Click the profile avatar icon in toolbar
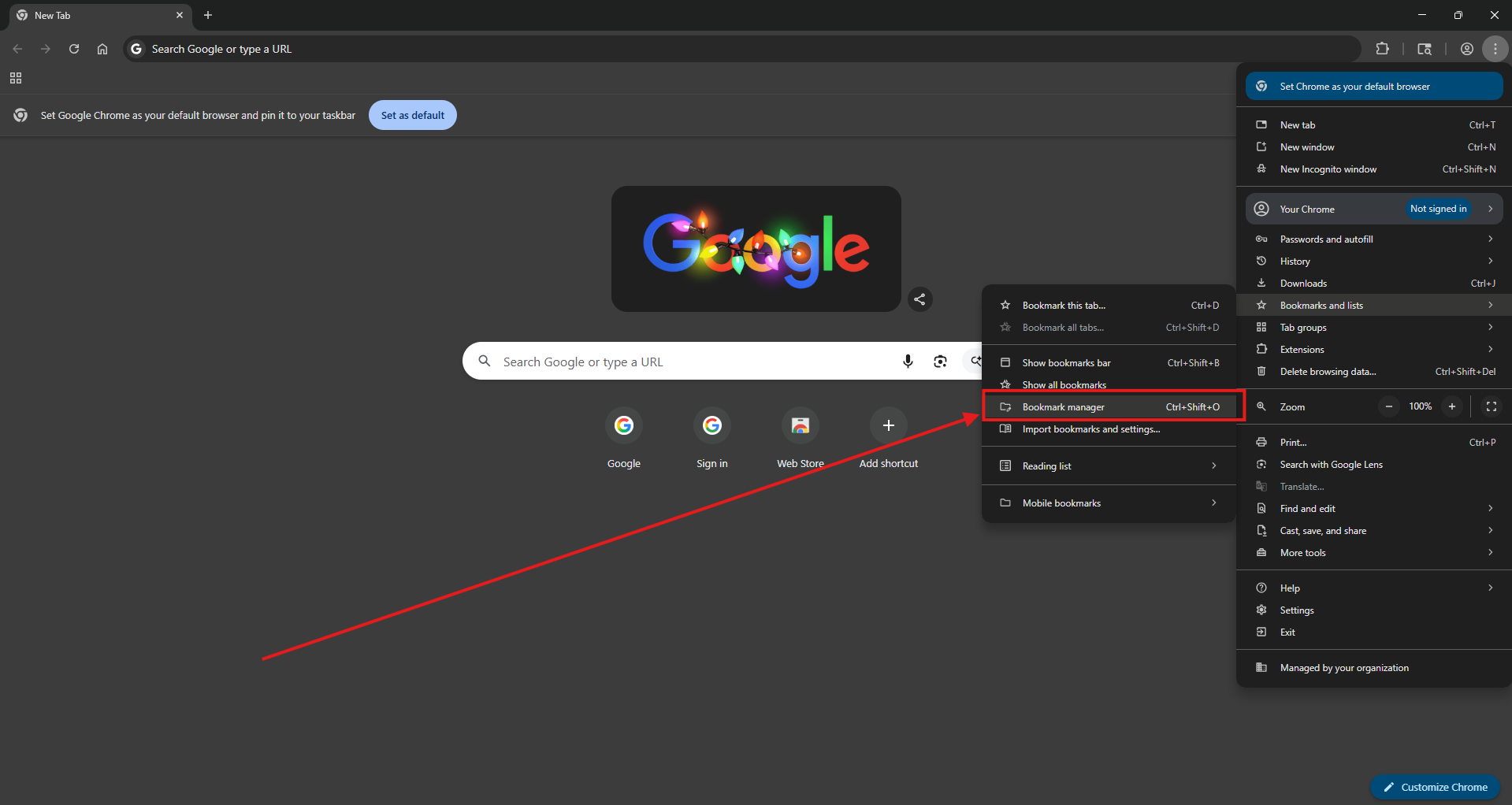 coord(1466,49)
